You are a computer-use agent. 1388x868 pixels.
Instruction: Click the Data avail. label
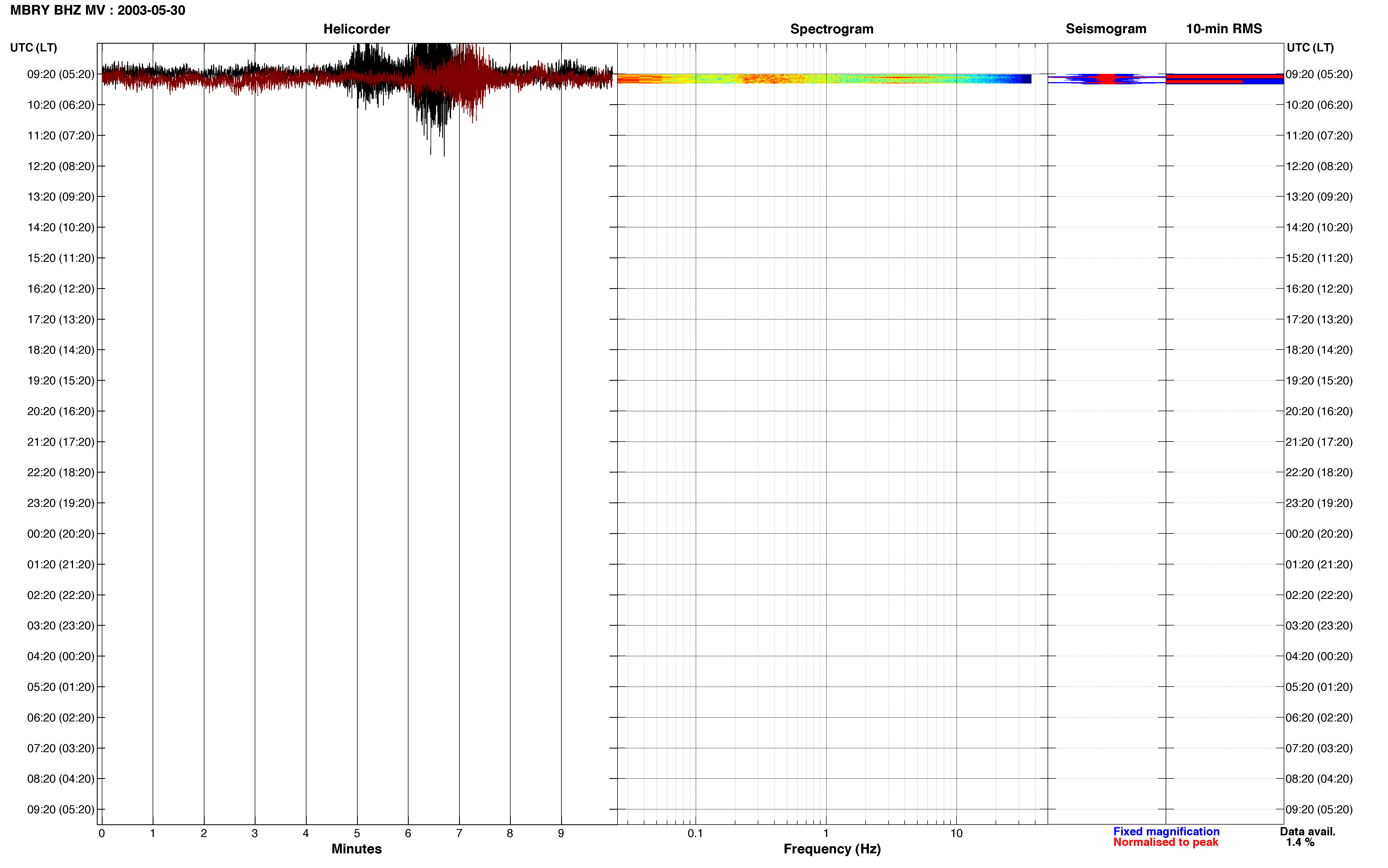1308,831
